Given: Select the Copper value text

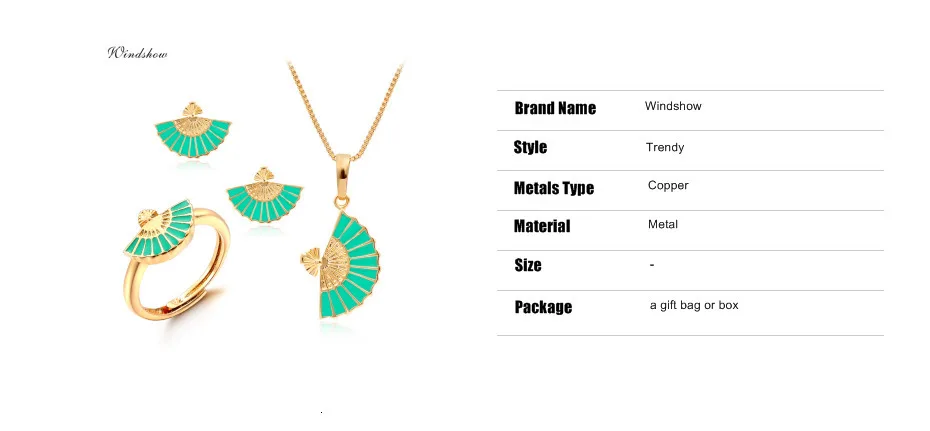Looking at the screenshot, I should click(x=668, y=186).
